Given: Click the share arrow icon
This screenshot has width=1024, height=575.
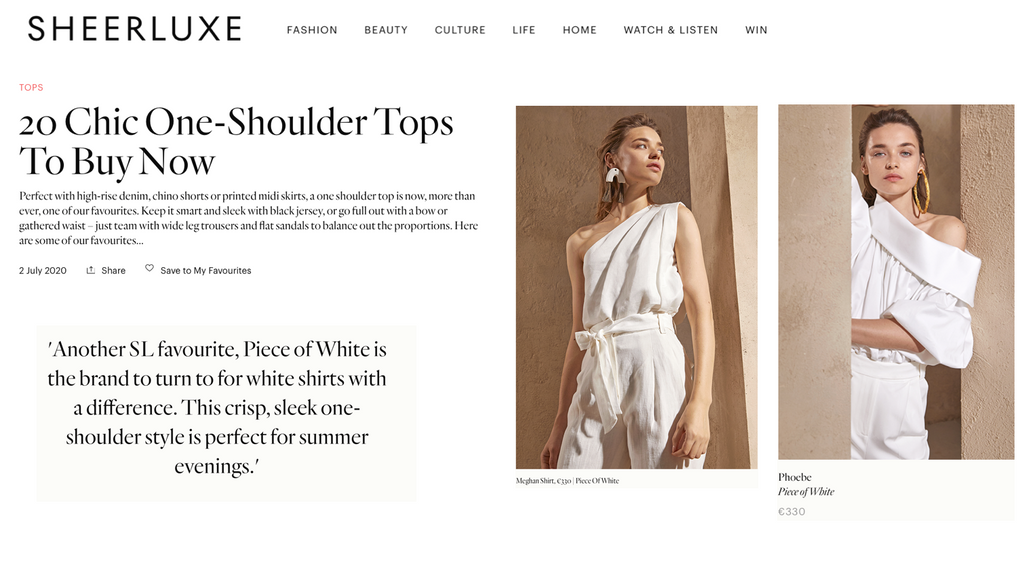Looking at the screenshot, I should point(91,270).
